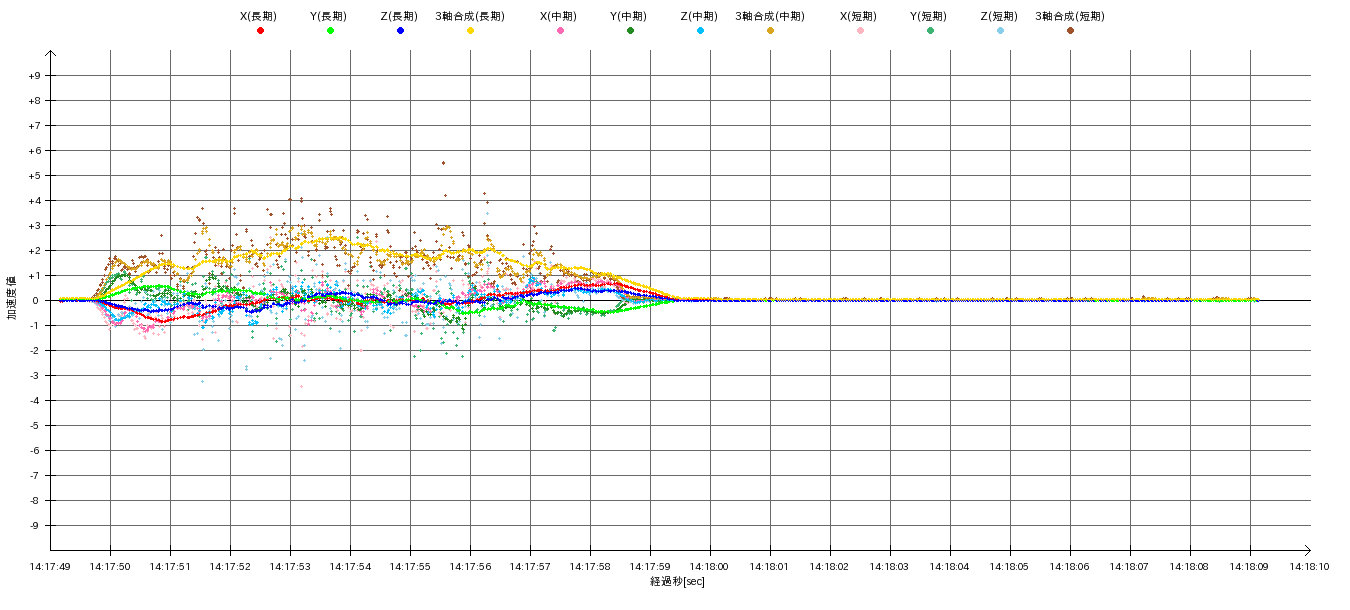Screen dimensions: 1350x610
Task: Click the 14:17:49 start time tick label
Action: 50,566
